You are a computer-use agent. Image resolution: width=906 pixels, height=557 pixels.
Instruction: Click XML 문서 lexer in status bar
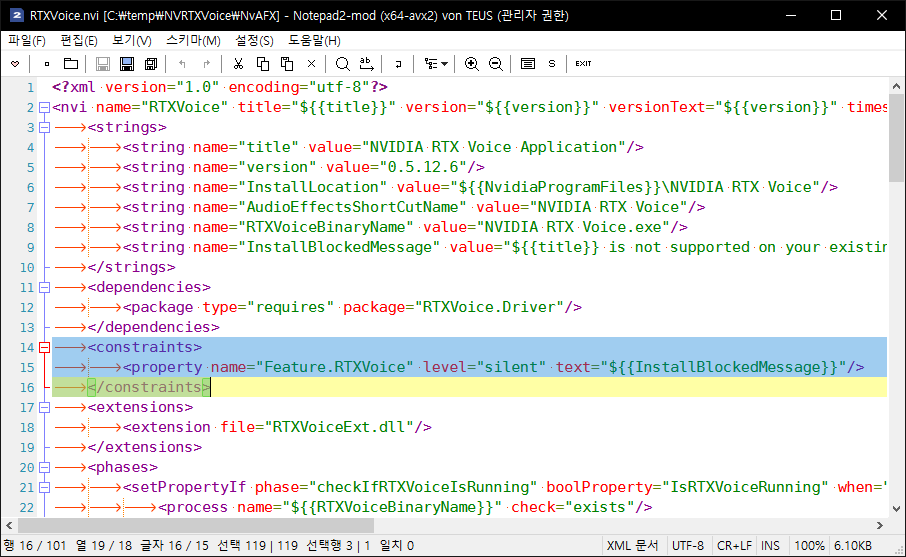coord(632,546)
